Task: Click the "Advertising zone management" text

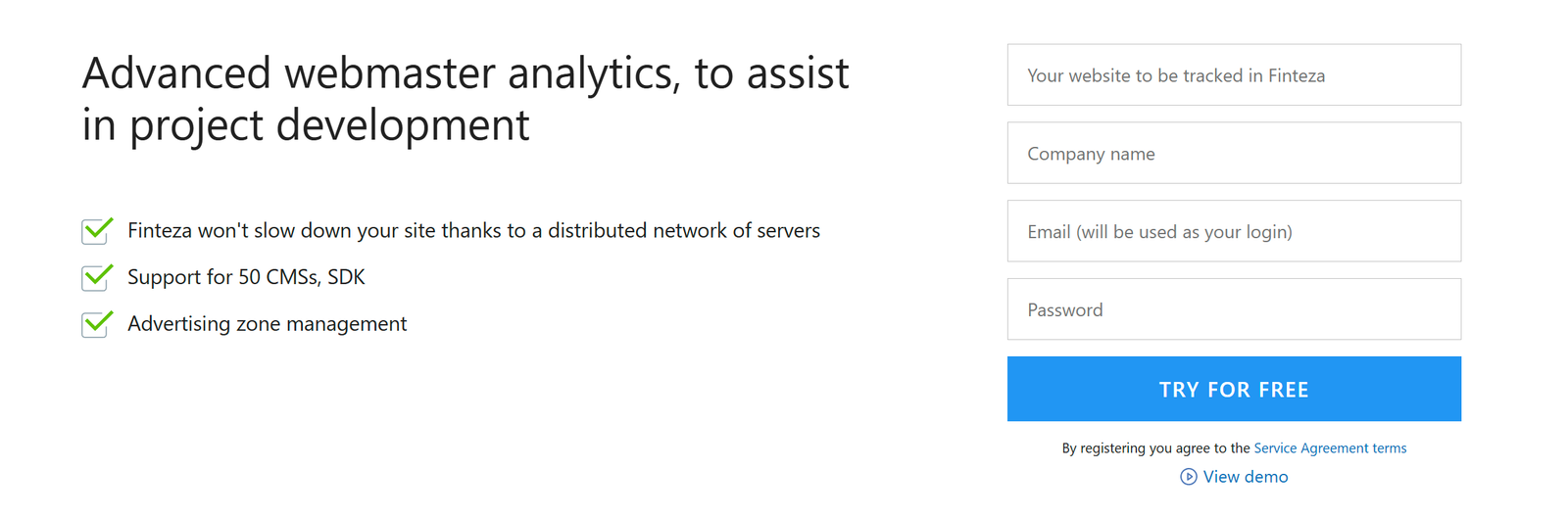Action: (267, 324)
